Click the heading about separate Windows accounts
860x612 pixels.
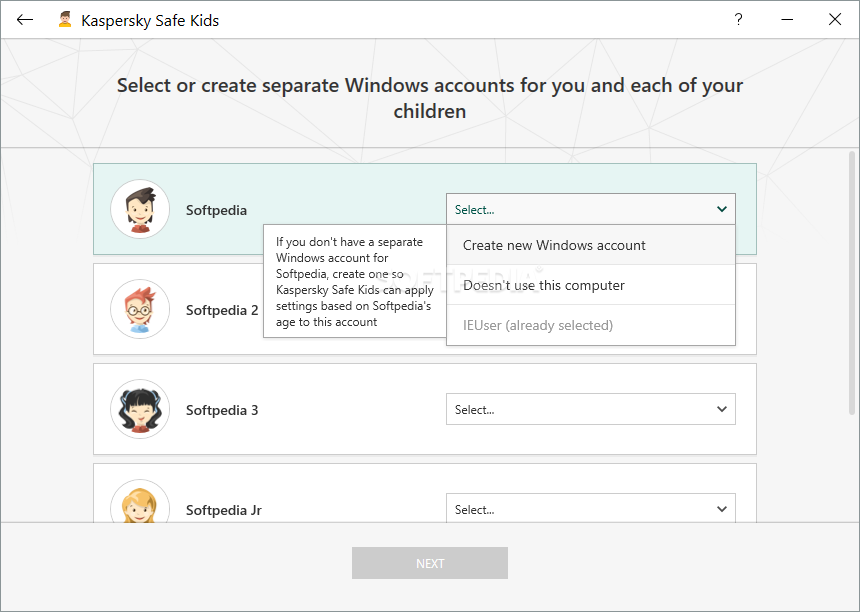pyautogui.click(x=430, y=98)
